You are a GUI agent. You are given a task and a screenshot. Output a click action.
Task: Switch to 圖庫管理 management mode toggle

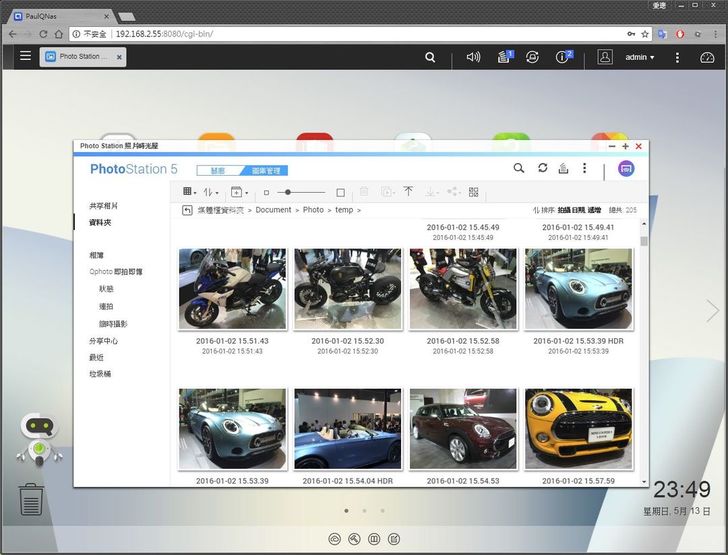click(268, 171)
